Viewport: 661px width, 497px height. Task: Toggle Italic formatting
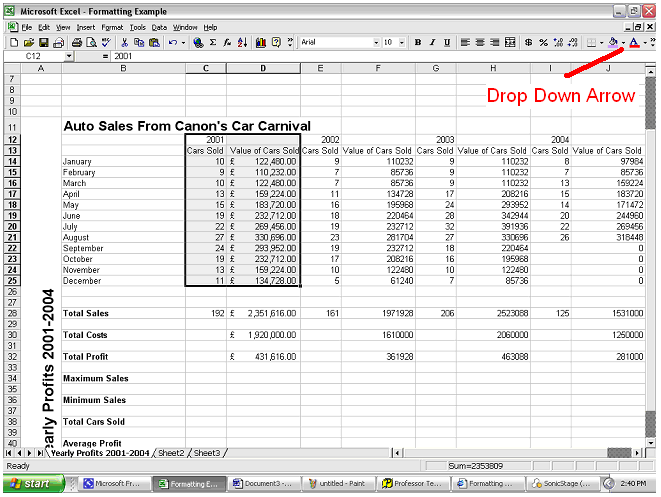pyautogui.click(x=433, y=43)
